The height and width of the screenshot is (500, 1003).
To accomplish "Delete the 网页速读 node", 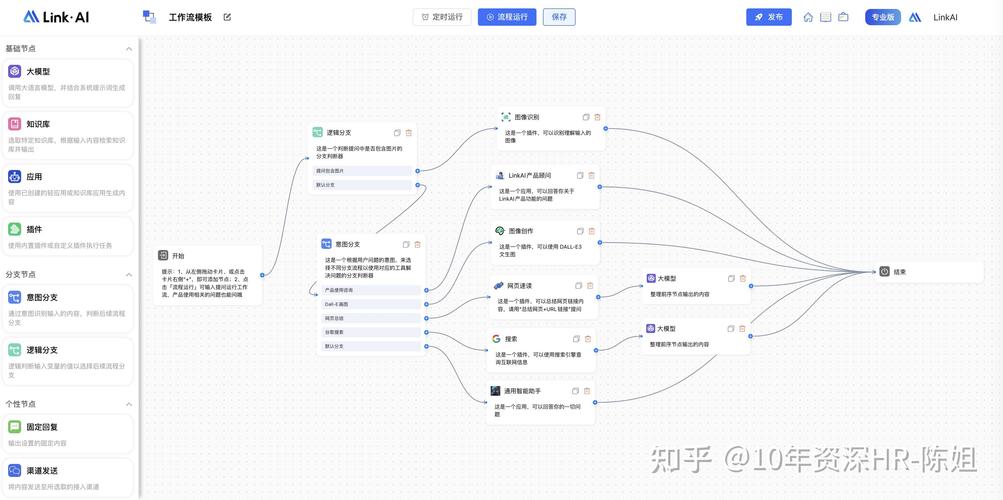I will click(590, 286).
